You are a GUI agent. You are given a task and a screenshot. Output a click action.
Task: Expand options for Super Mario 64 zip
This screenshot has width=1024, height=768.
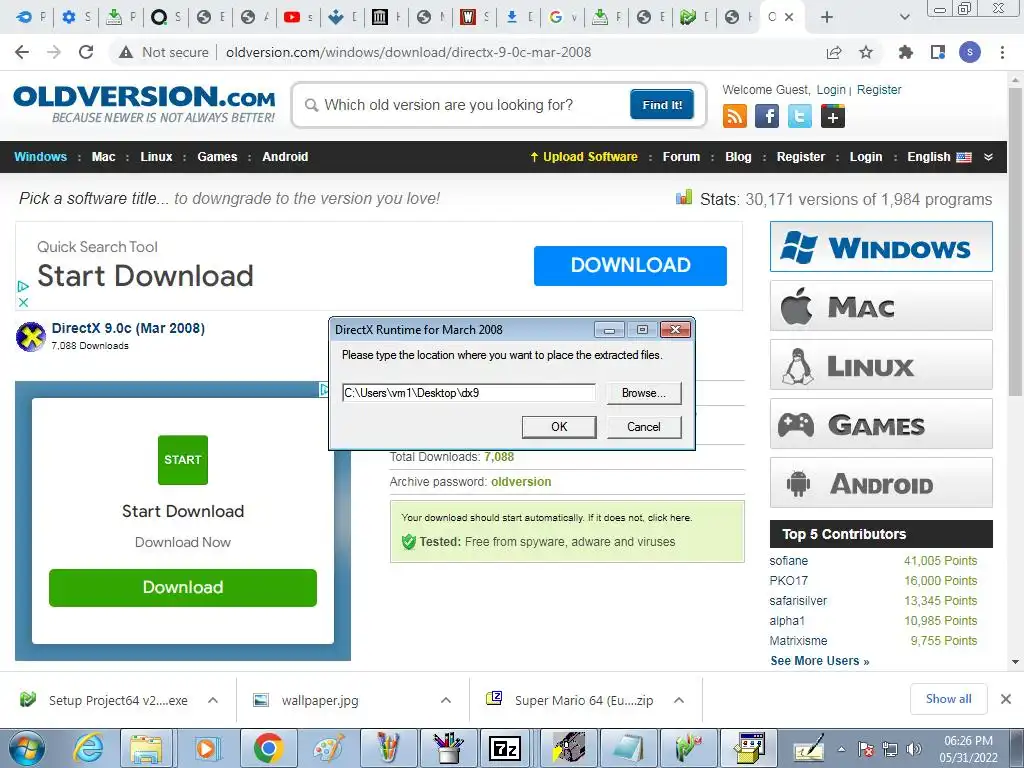(679, 700)
